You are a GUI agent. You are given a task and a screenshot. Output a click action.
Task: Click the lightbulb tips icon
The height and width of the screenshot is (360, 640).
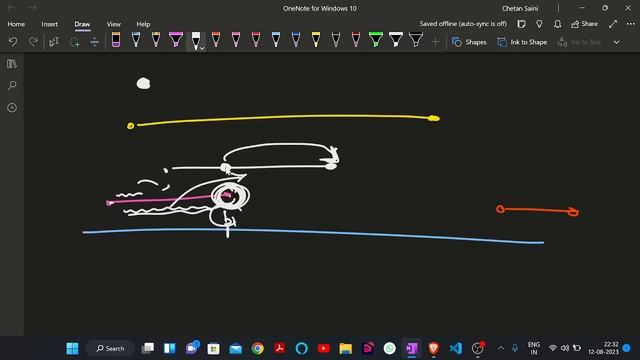pyautogui.click(x=539, y=24)
